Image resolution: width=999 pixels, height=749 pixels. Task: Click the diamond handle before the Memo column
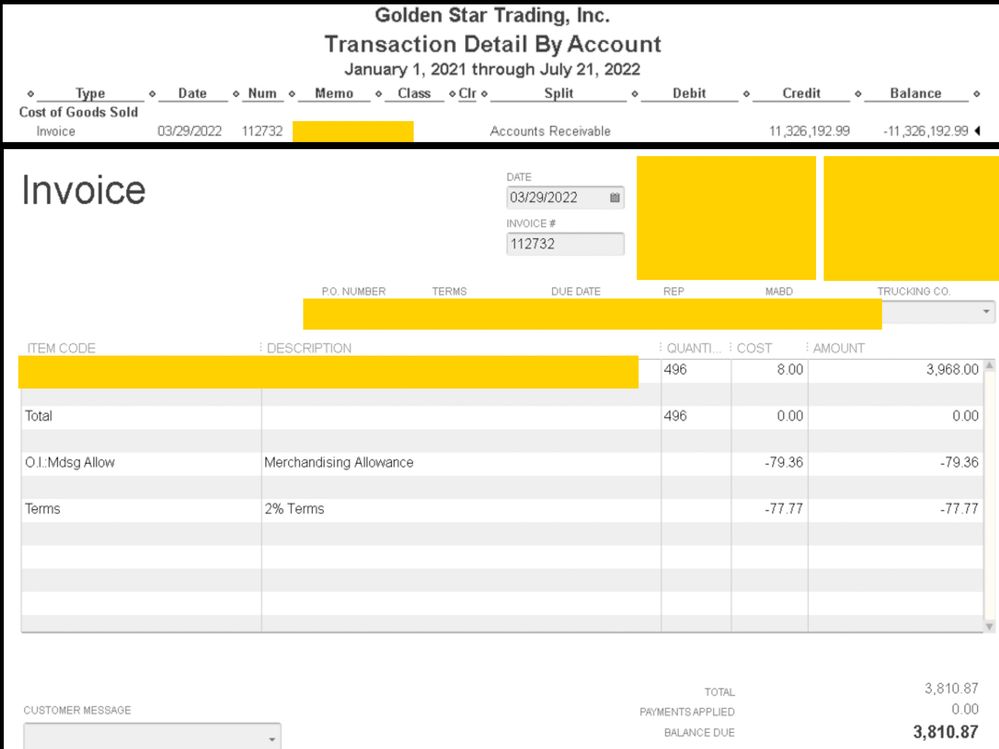coord(292,94)
